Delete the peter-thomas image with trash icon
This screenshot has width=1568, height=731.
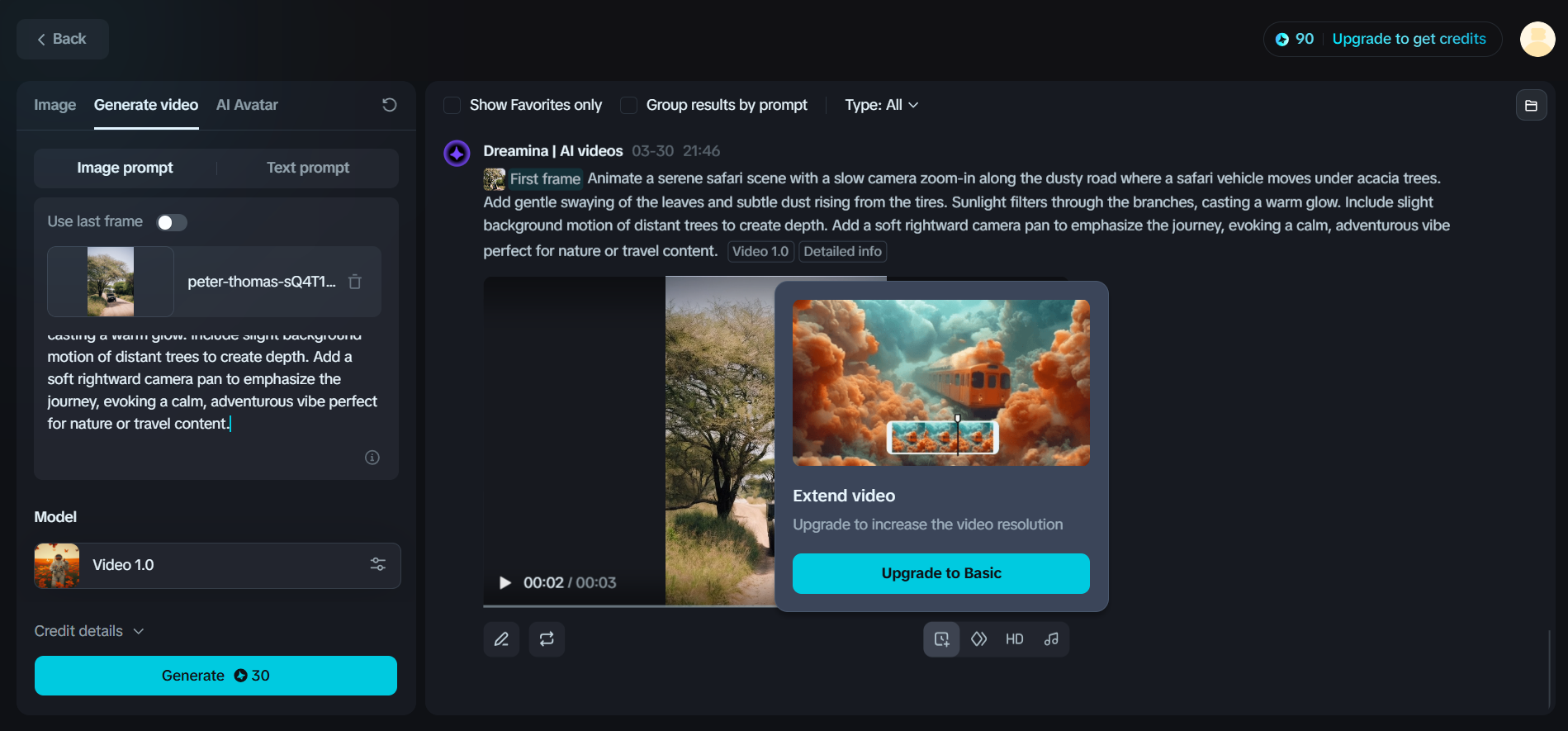(x=355, y=282)
